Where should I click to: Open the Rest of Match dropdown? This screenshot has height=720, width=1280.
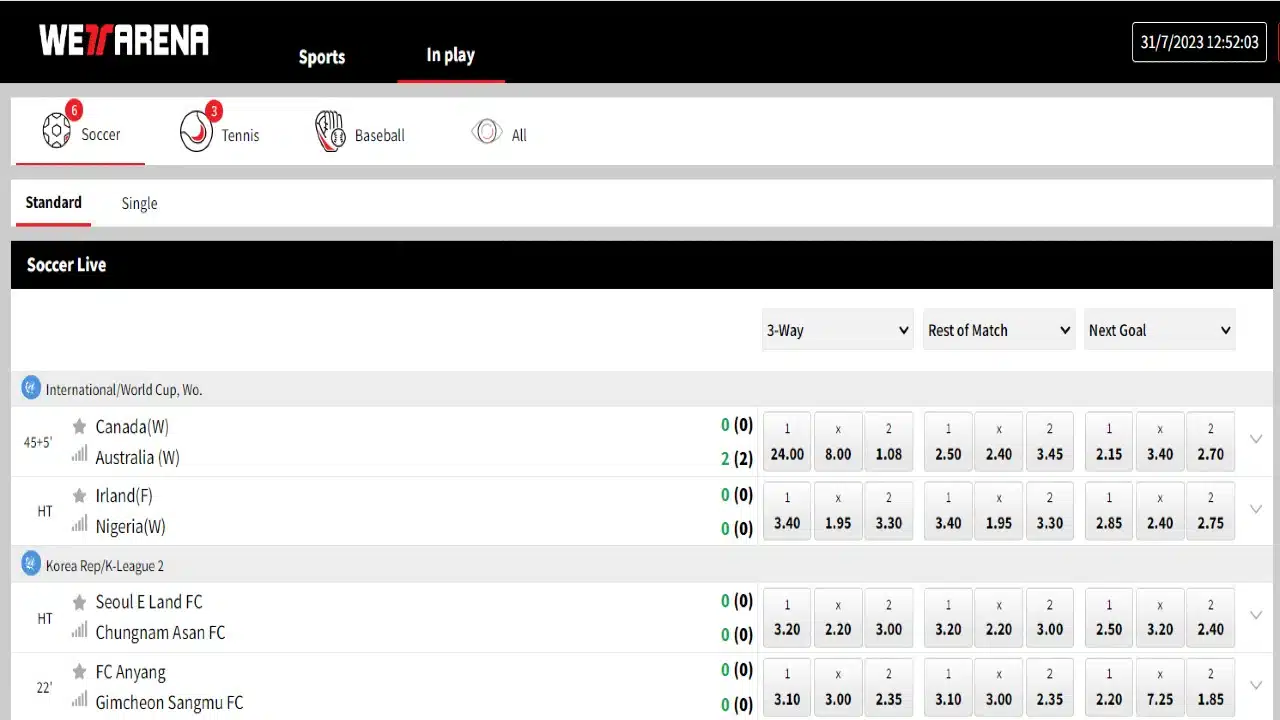point(998,330)
